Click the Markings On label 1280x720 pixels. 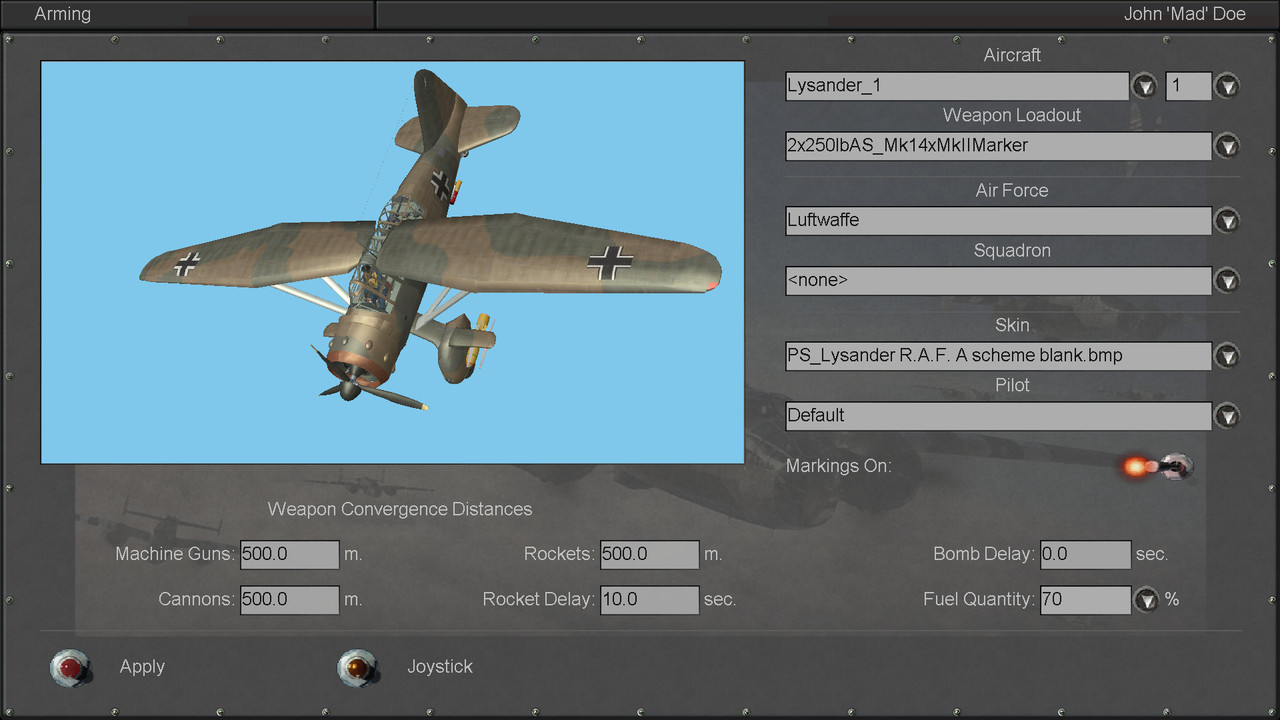click(x=838, y=466)
